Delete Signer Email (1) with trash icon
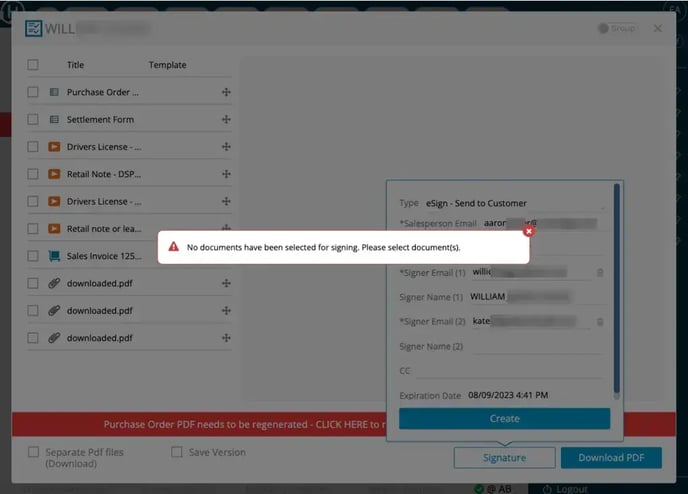Screen dimensions: 688x494 click(600, 272)
